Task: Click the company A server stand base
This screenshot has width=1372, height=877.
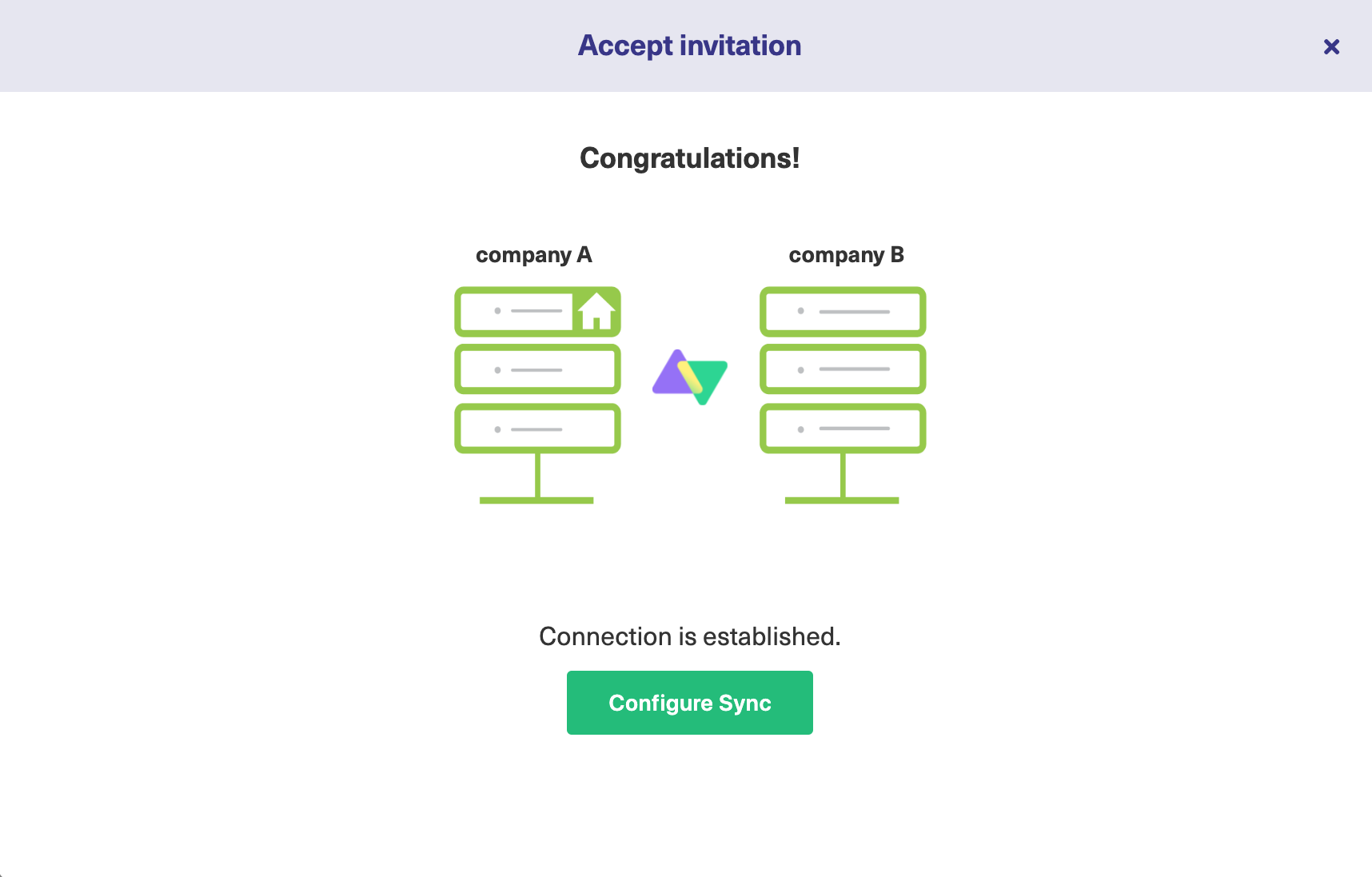Action: [x=536, y=500]
